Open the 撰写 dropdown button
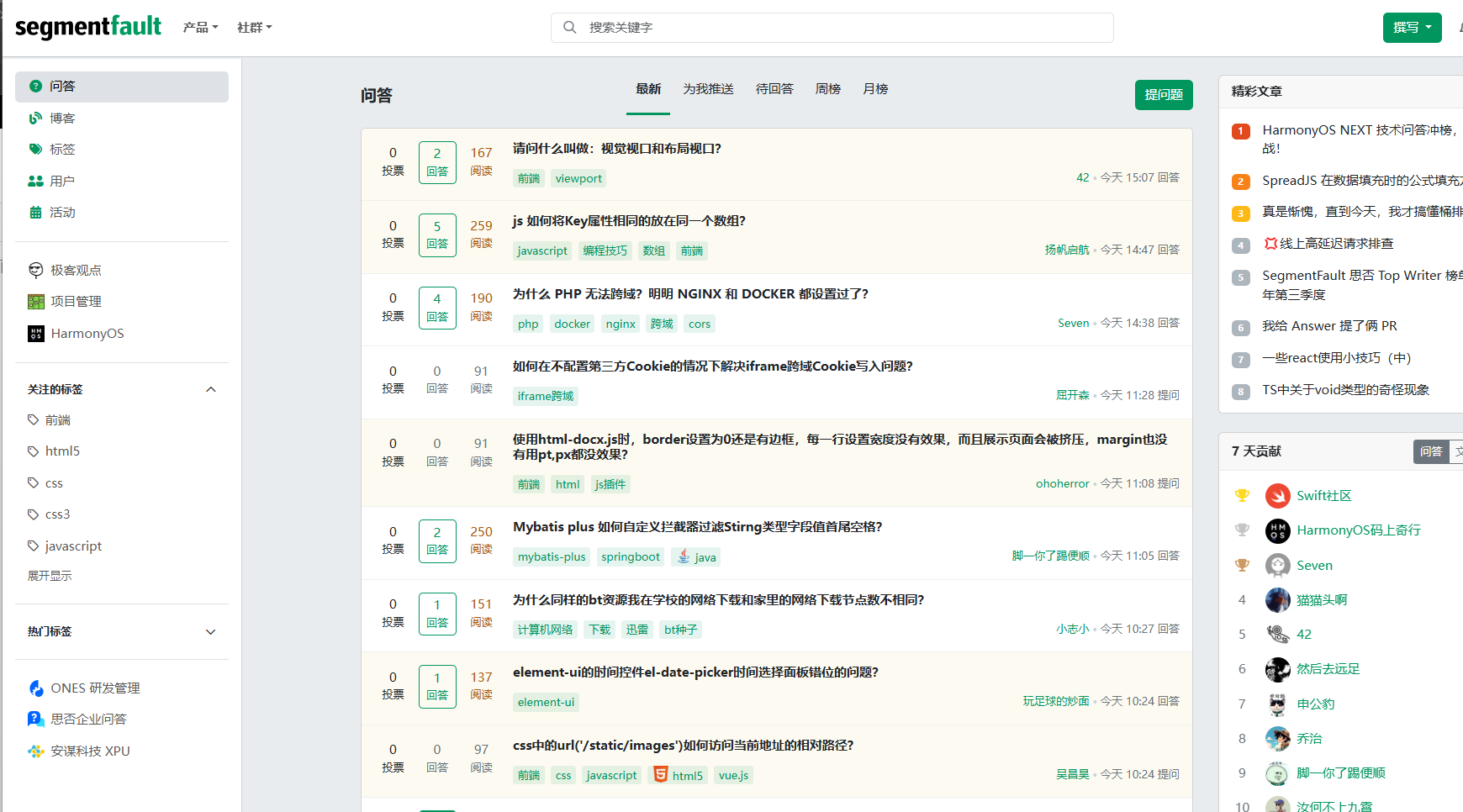1463x812 pixels. coord(1413,28)
